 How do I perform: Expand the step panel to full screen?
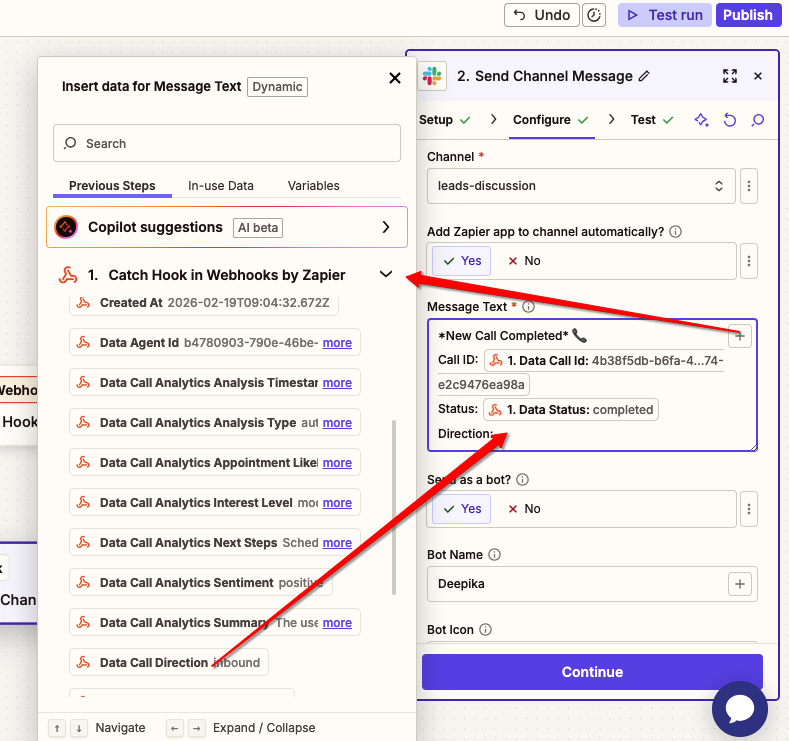[x=729, y=76]
